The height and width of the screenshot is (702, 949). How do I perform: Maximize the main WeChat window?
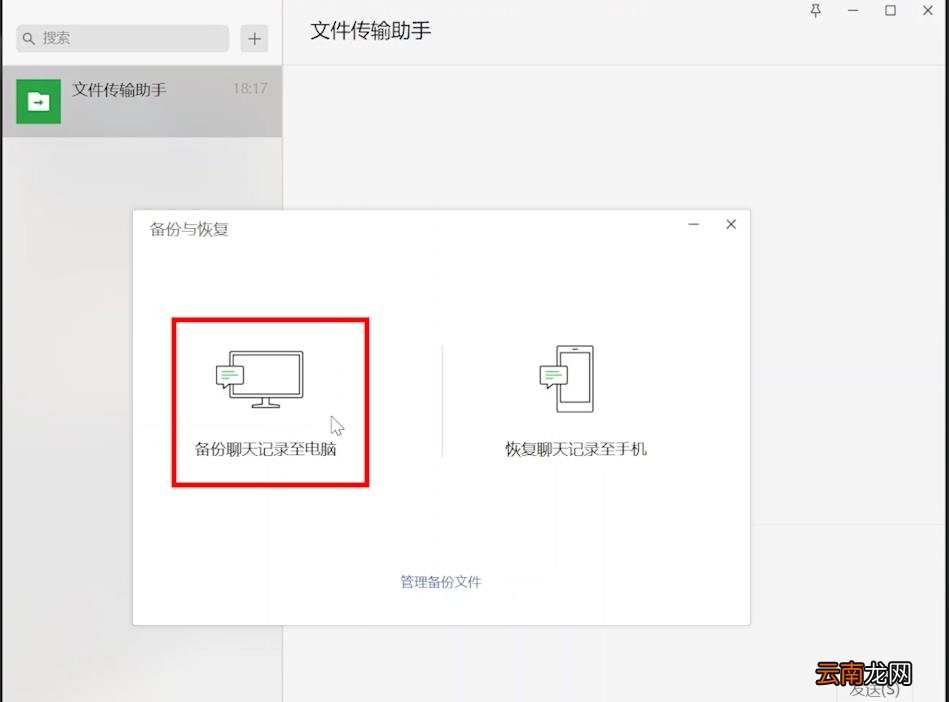click(x=890, y=10)
